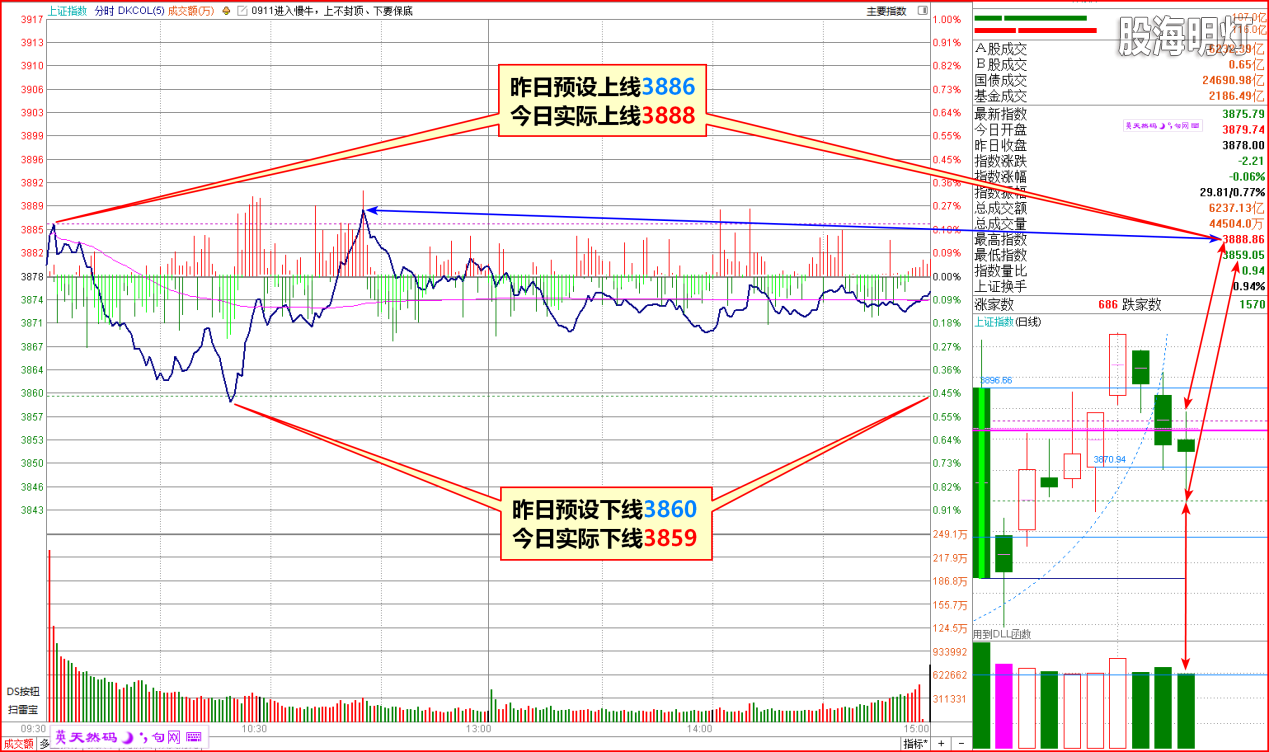Open the 主要指数 index selector
This screenshot has width=1269, height=752.
coord(885,11)
